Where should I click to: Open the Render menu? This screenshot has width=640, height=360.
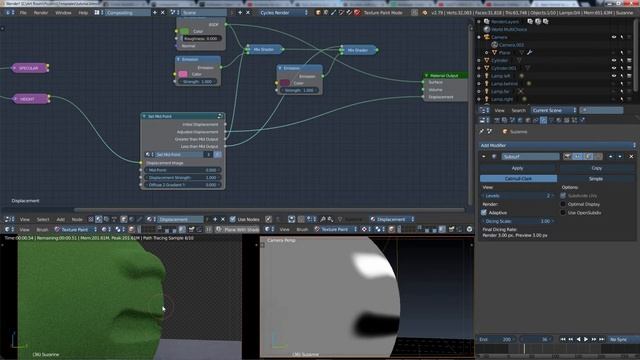coord(41,13)
